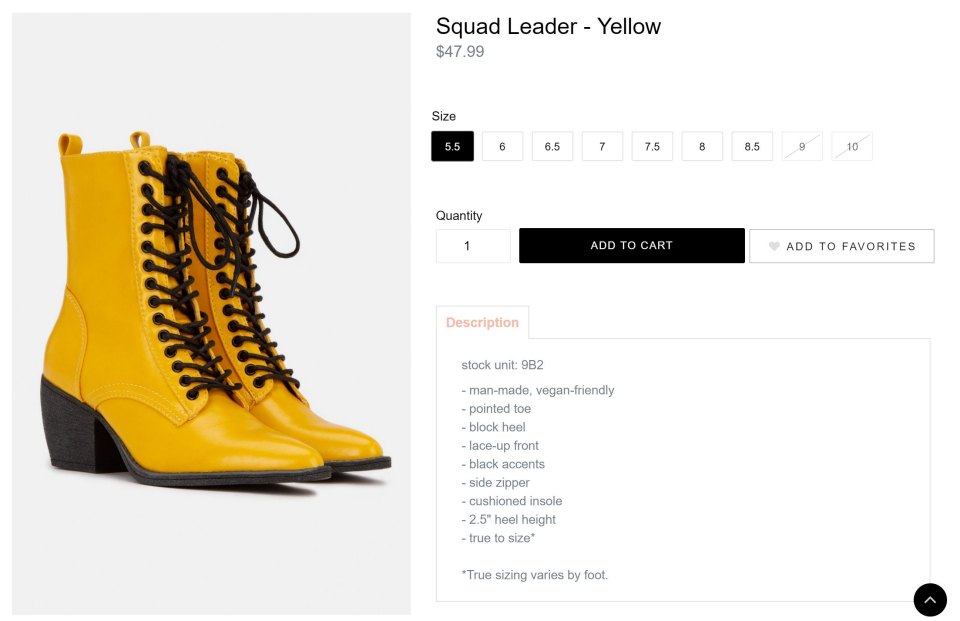Select size 5.5
960x621 pixels.
452,147
